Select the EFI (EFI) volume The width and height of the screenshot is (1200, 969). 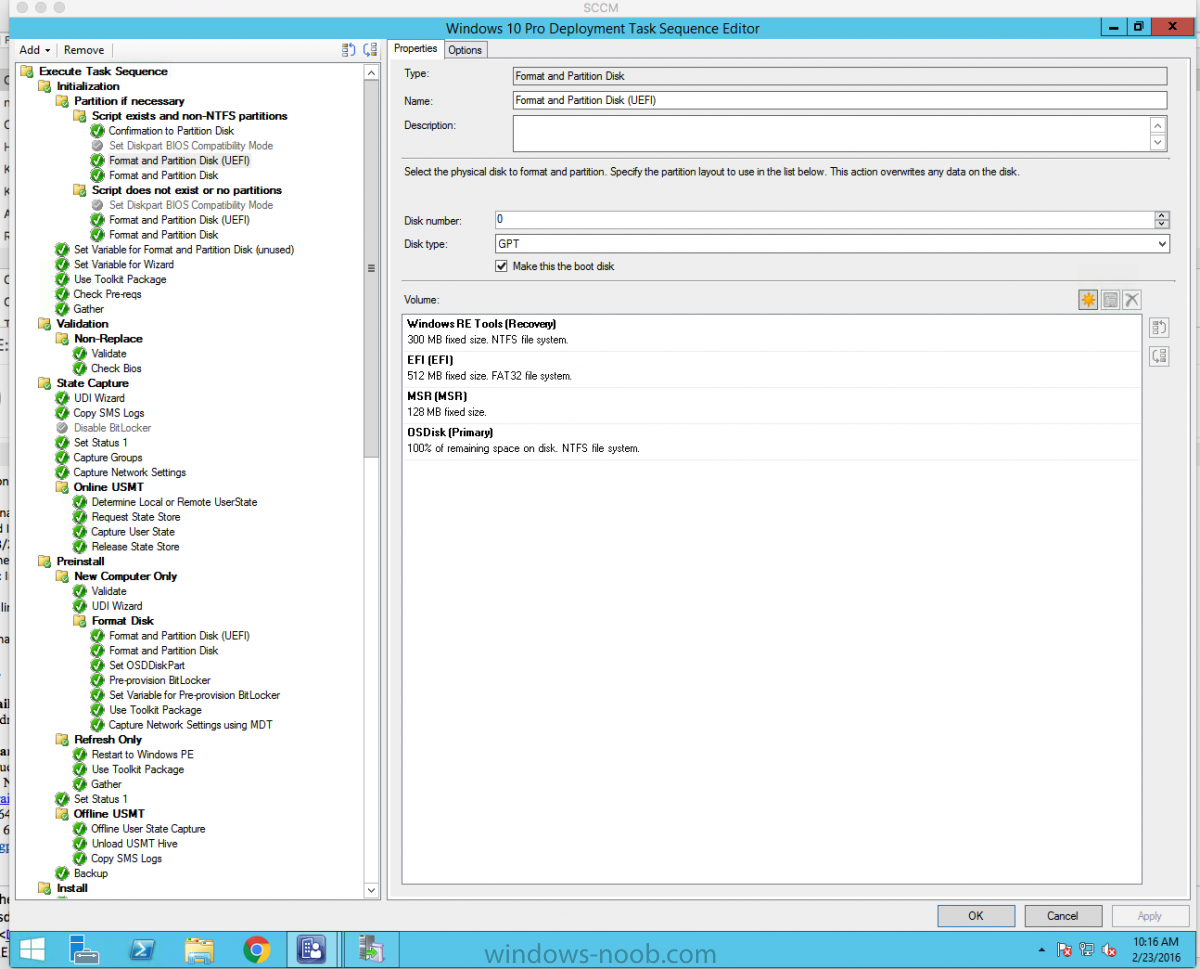tap(772, 369)
